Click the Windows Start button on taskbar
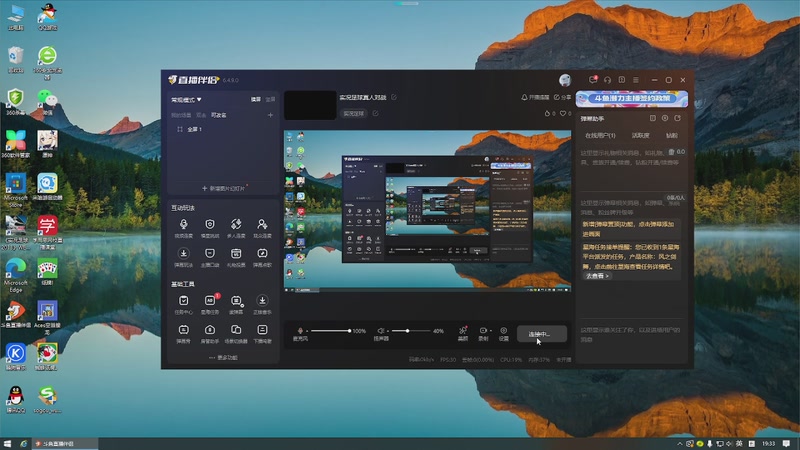800x450 pixels. point(7,443)
